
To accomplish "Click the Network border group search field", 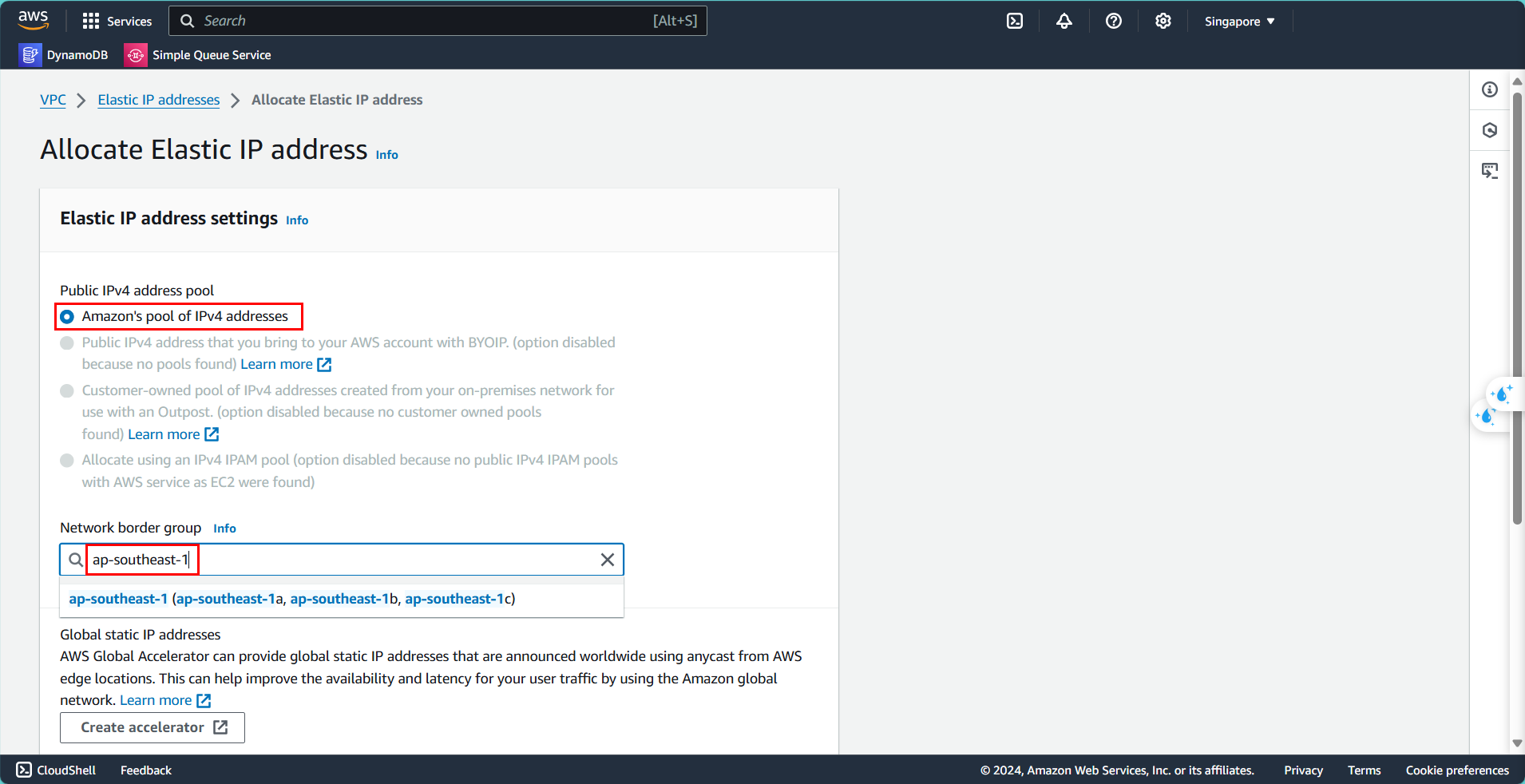I will [342, 560].
